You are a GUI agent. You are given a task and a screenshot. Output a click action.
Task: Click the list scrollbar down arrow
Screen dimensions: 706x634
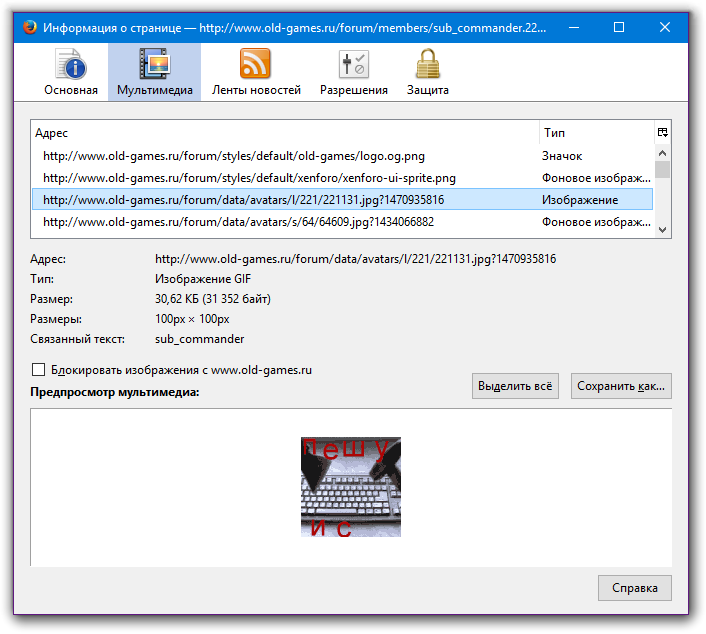(x=662, y=230)
